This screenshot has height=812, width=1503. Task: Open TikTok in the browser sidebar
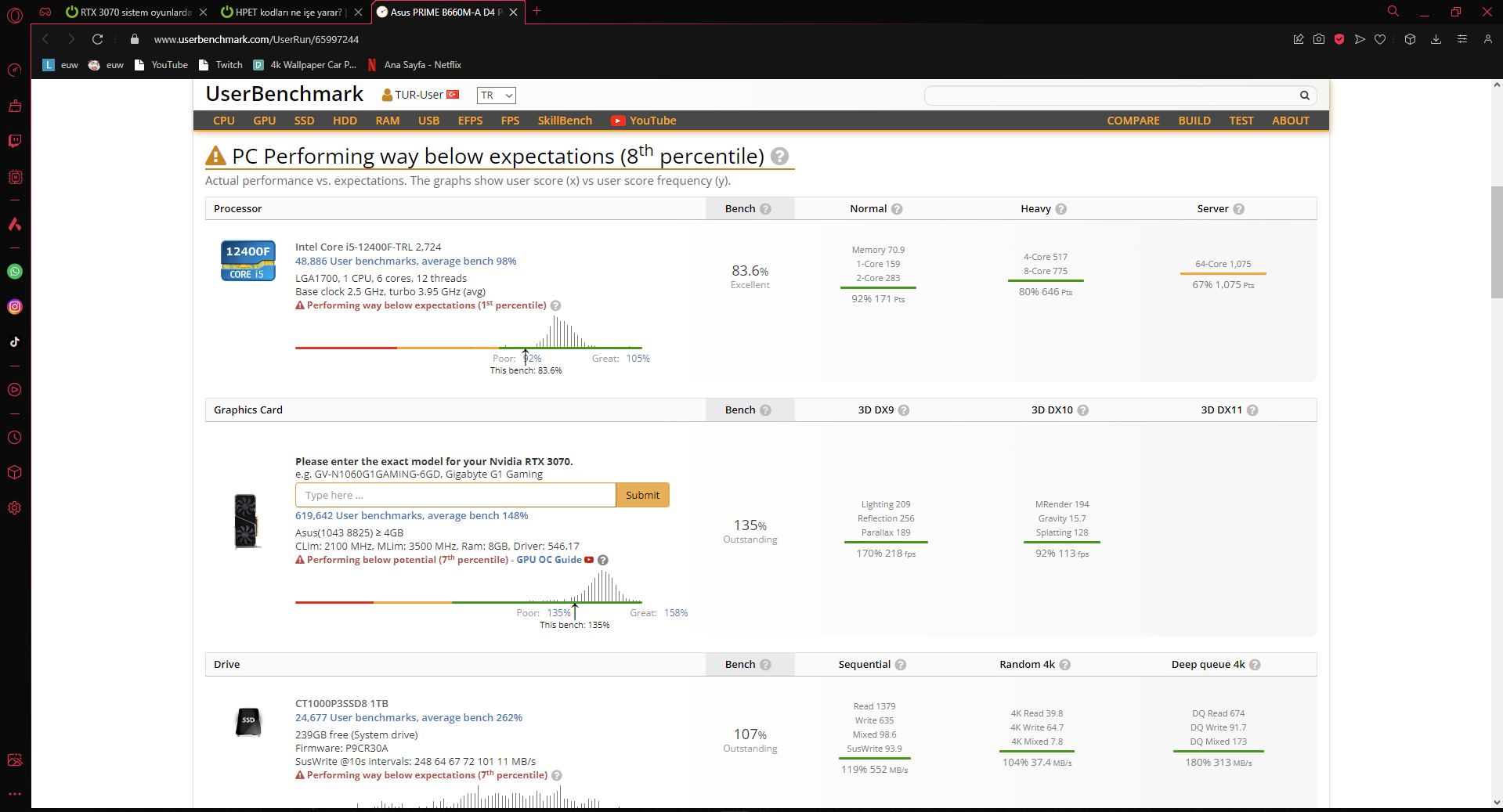pyautogui.click(x=15, y=342)
